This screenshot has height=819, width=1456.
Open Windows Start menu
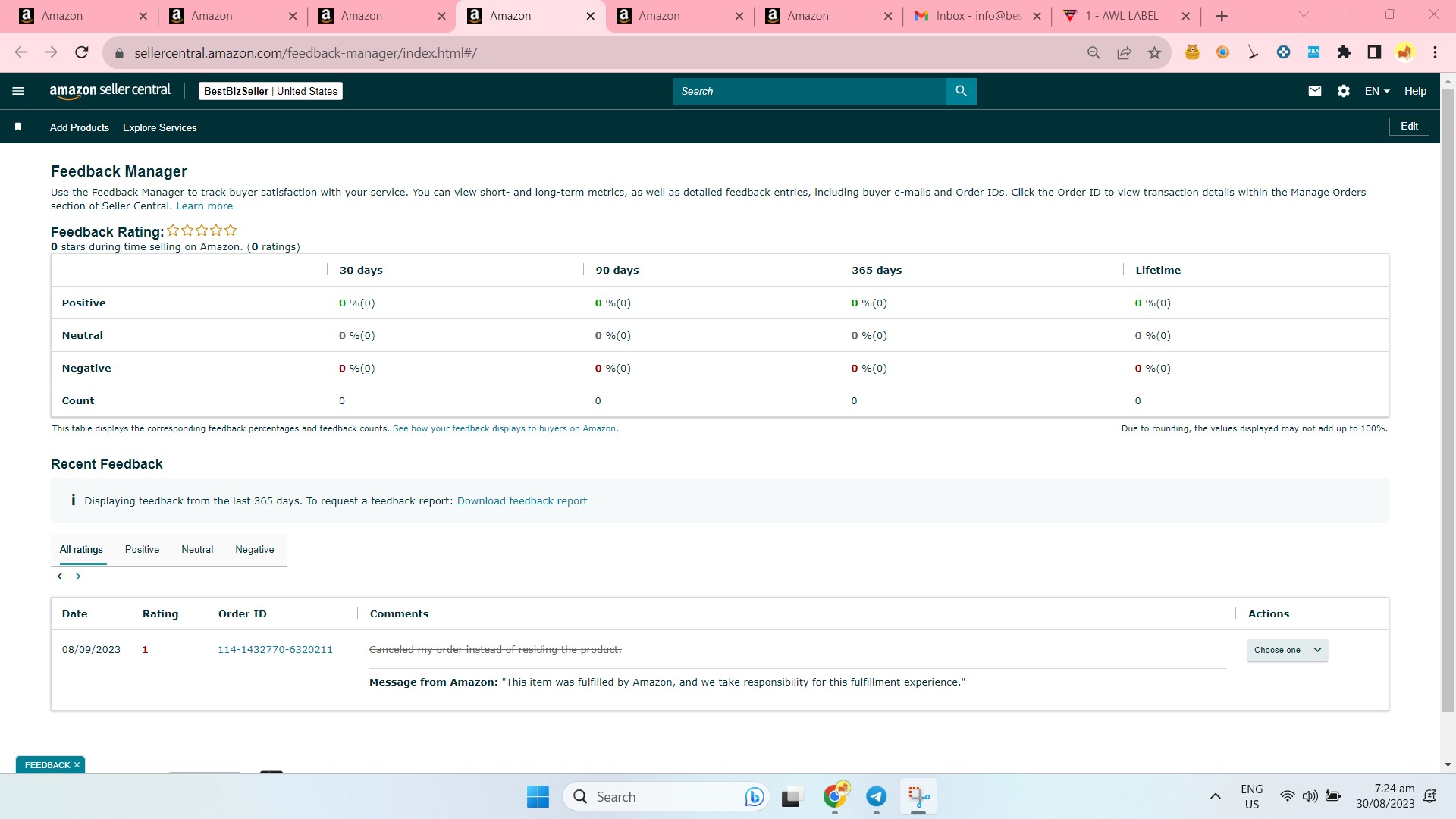point(538,796)
